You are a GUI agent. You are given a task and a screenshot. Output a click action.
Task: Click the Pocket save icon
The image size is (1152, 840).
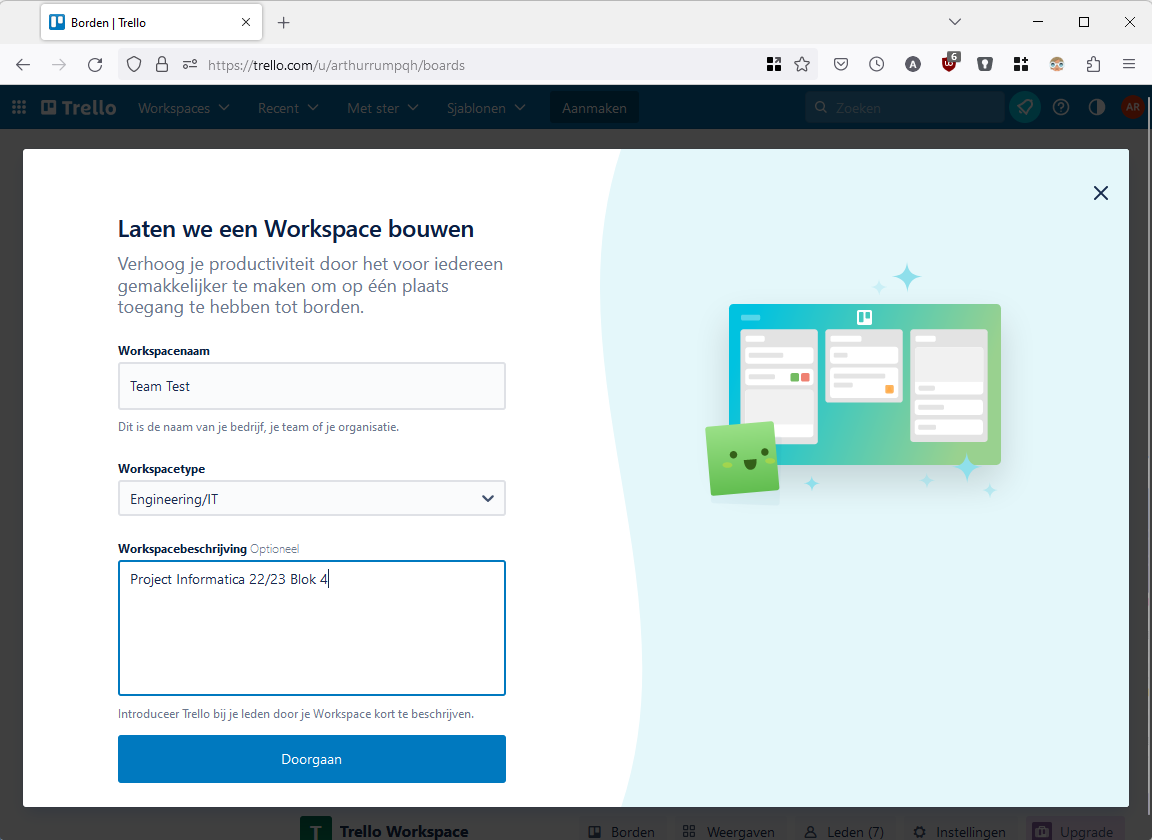[841, 65]
